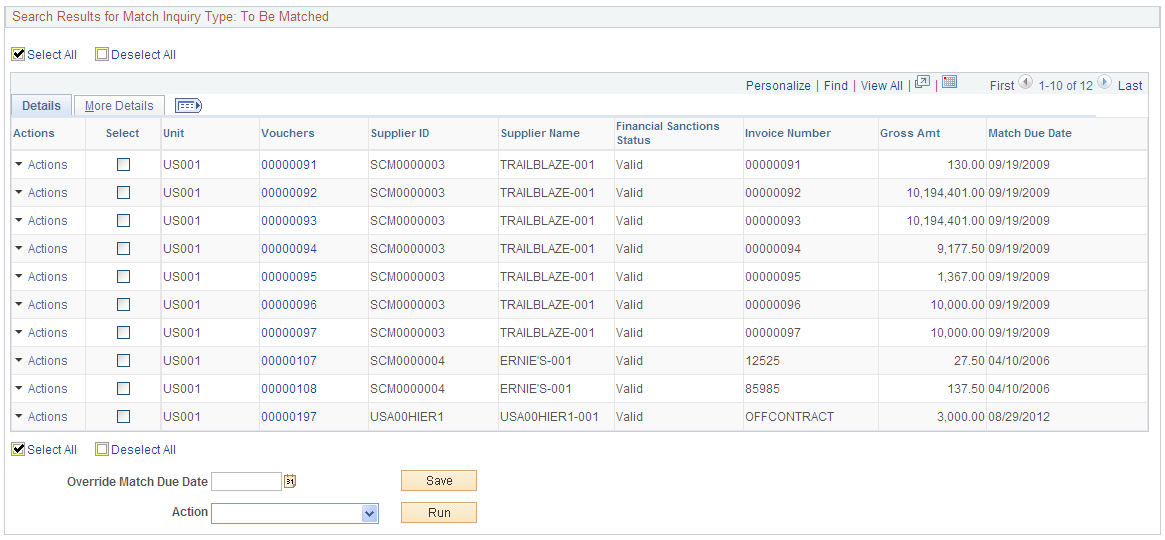The image size is (1165, 540).
Task: Check top Select All checkbox
Action: pos(19,54)
